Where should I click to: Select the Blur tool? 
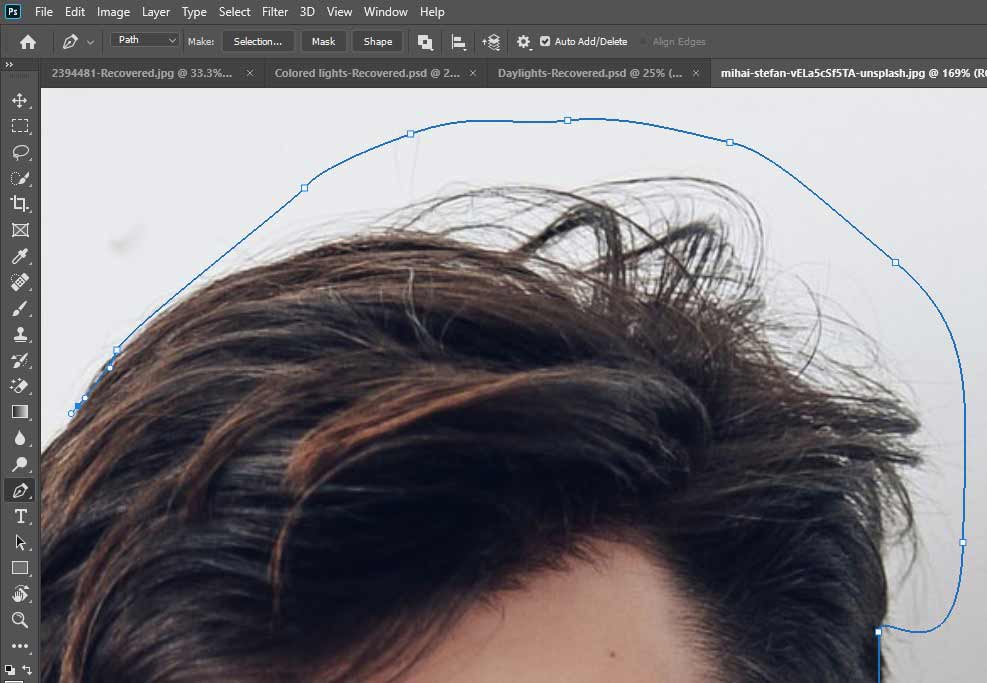(x=20, y=438)
